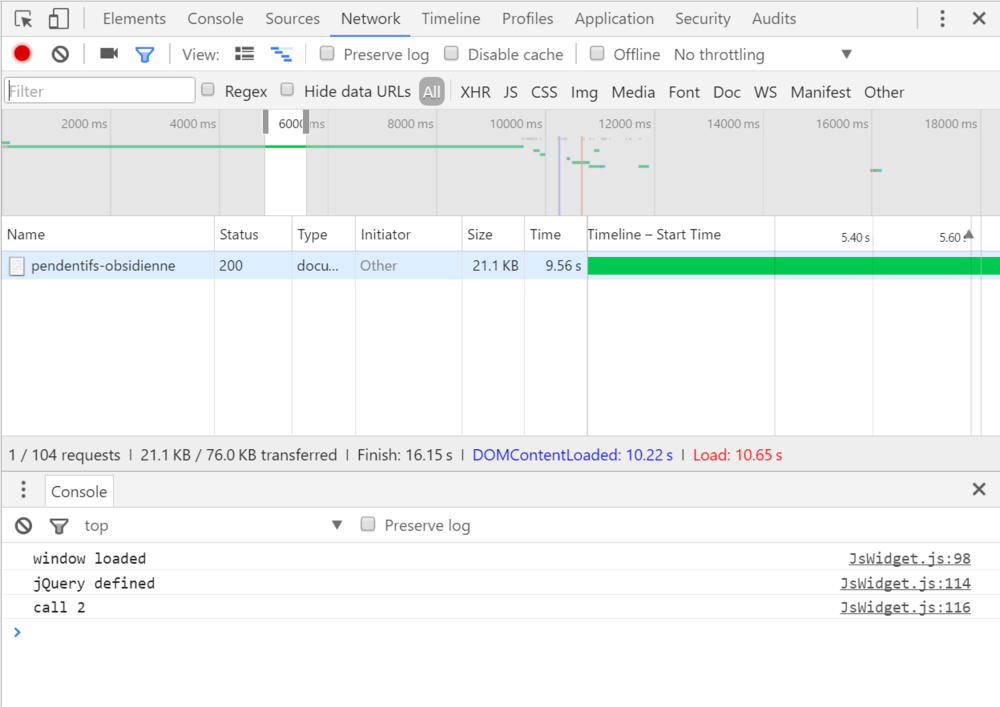The image size is (1000, 707).
Task: Open JsWidget.js:114 source link
Action: coord(905,583)
